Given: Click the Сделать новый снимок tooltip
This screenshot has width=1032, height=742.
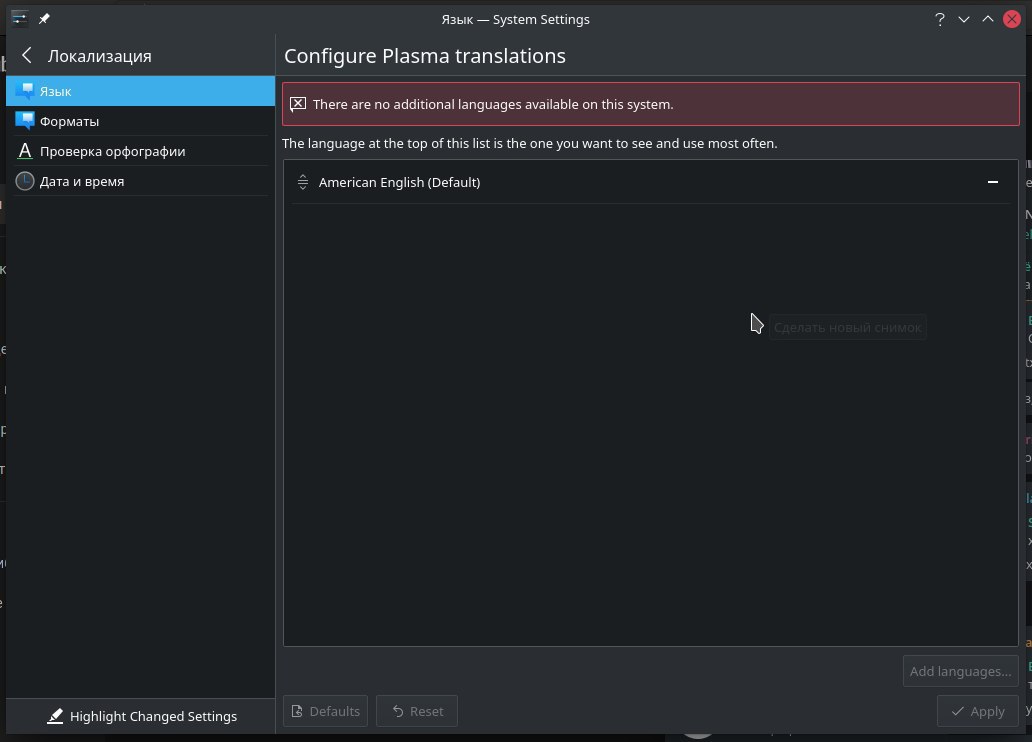Looking at the screenshot, I should [x=848, y=327].
